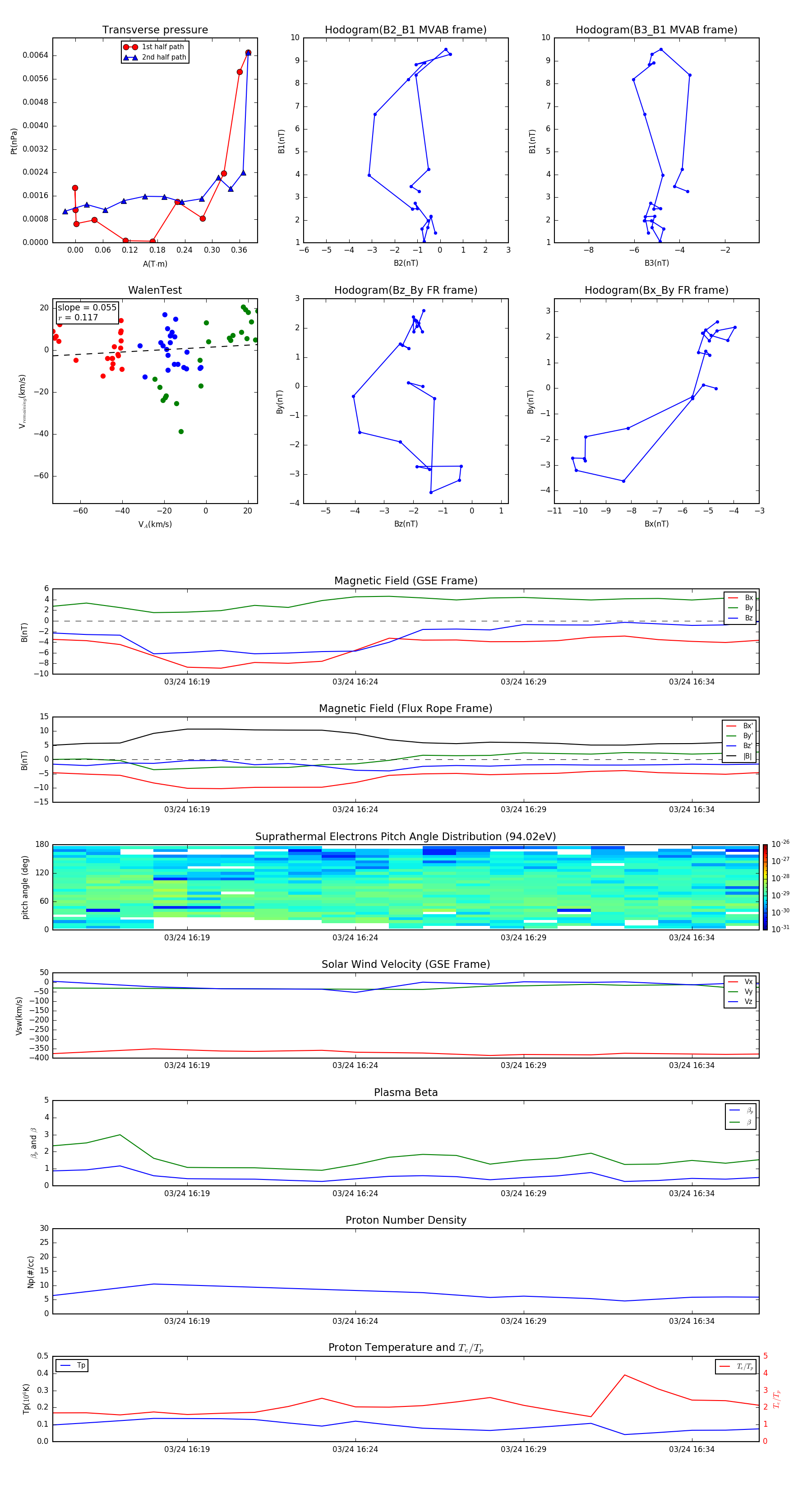812x1489 pixels.
Task: Select Vx in the solar wind legend
Action: [x=740, y=981]
